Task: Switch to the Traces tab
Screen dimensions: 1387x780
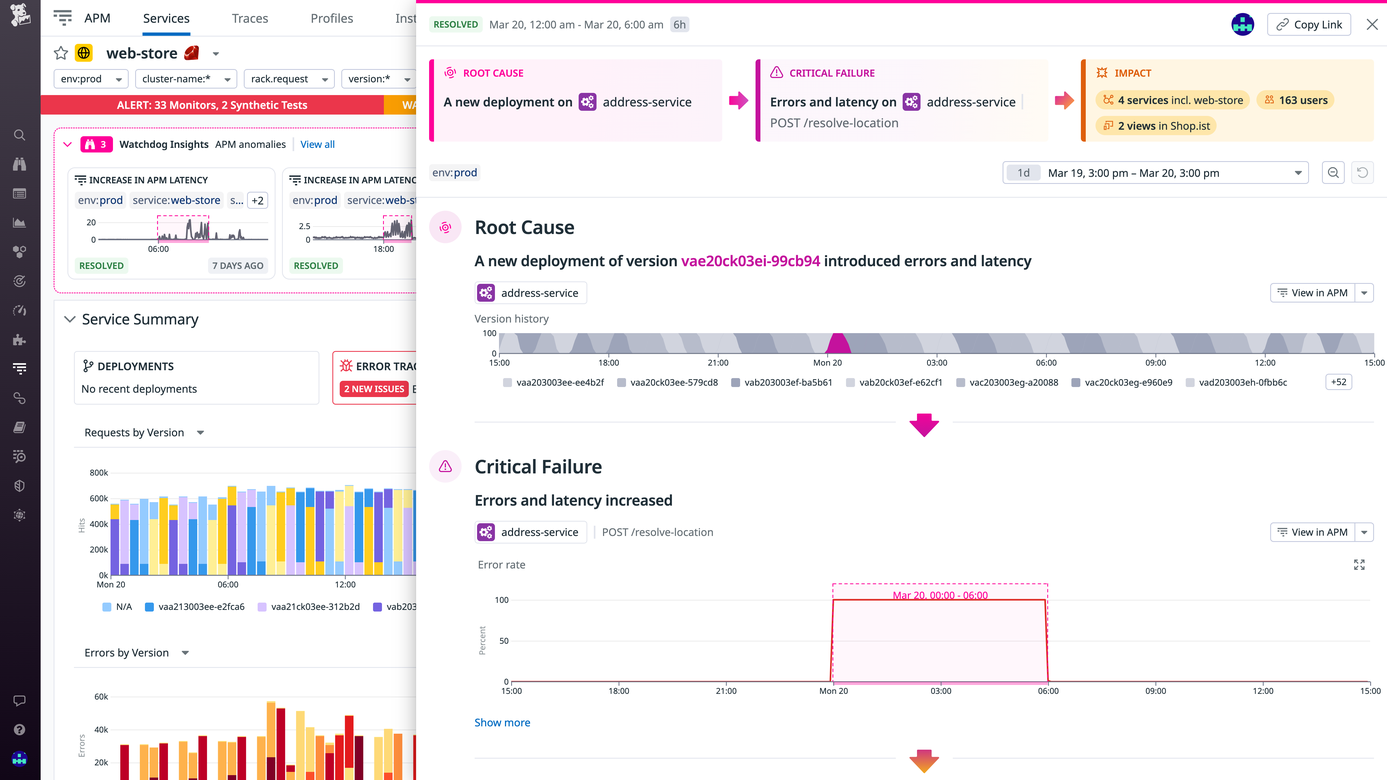Action: pyautogui.click(x=250, y=18)
